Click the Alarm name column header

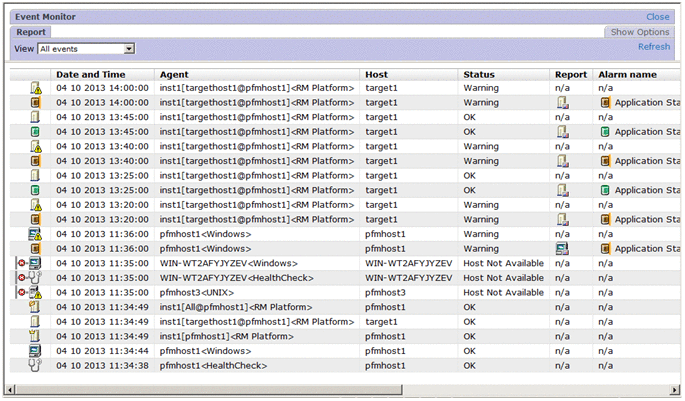[627, 74]
